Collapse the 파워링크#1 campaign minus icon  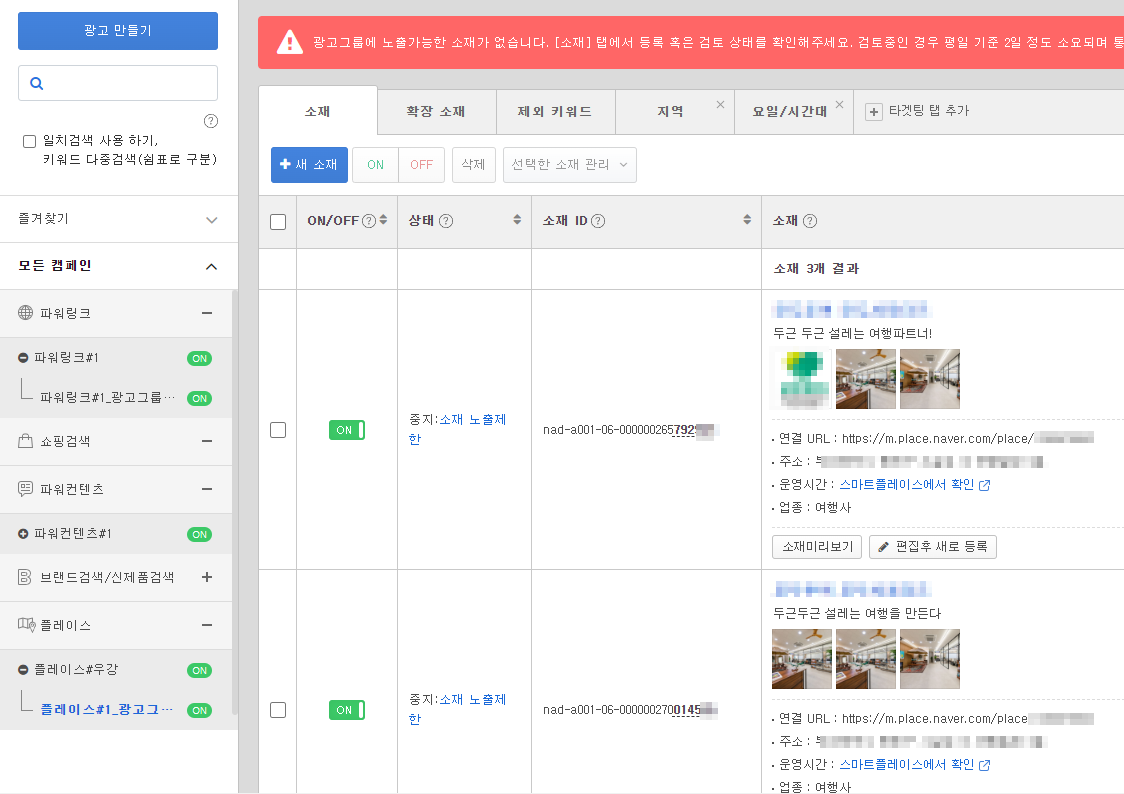(x=23, y=358)
